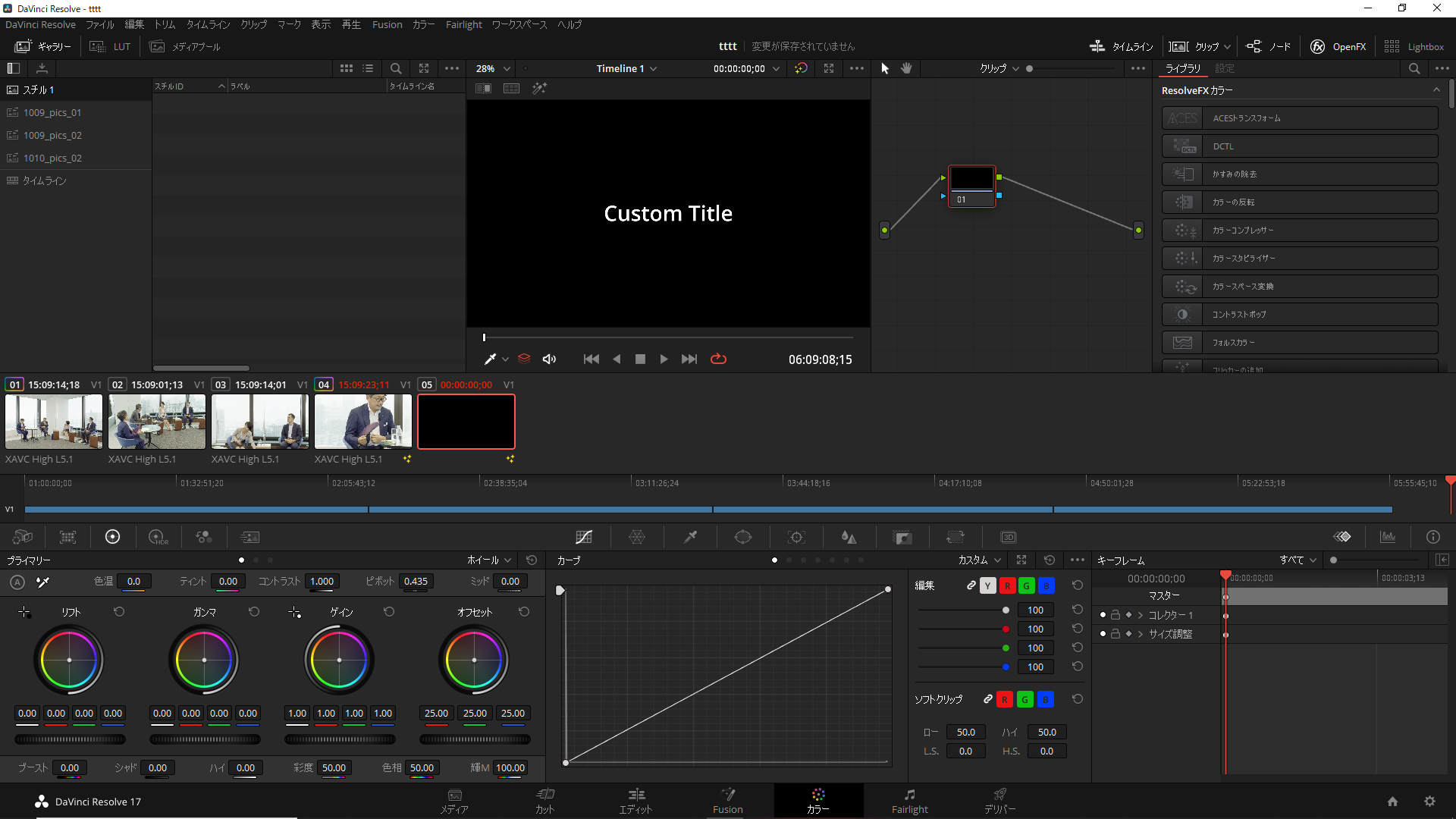Open the node graph Clip mode dropdown

click(x=999, y=68)
